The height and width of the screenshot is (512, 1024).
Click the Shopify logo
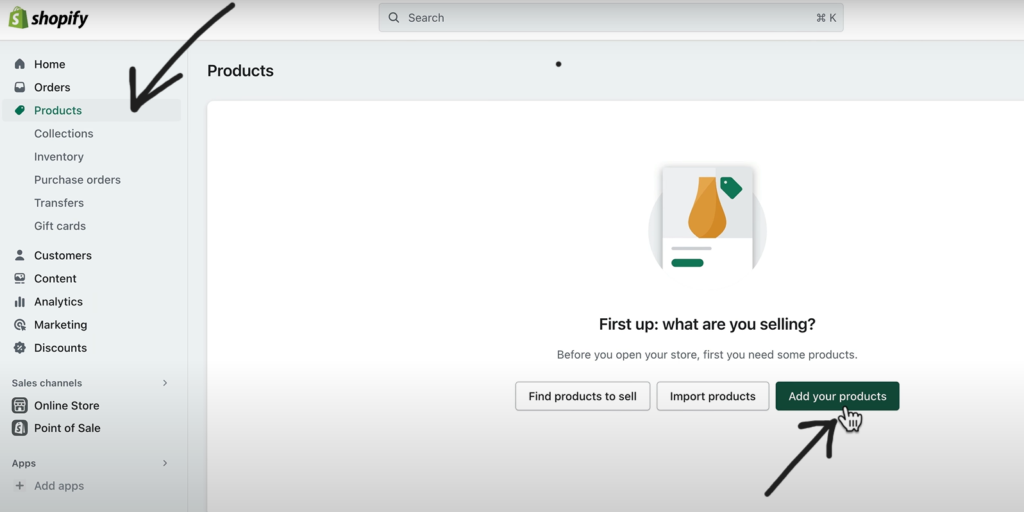[48, 18]
